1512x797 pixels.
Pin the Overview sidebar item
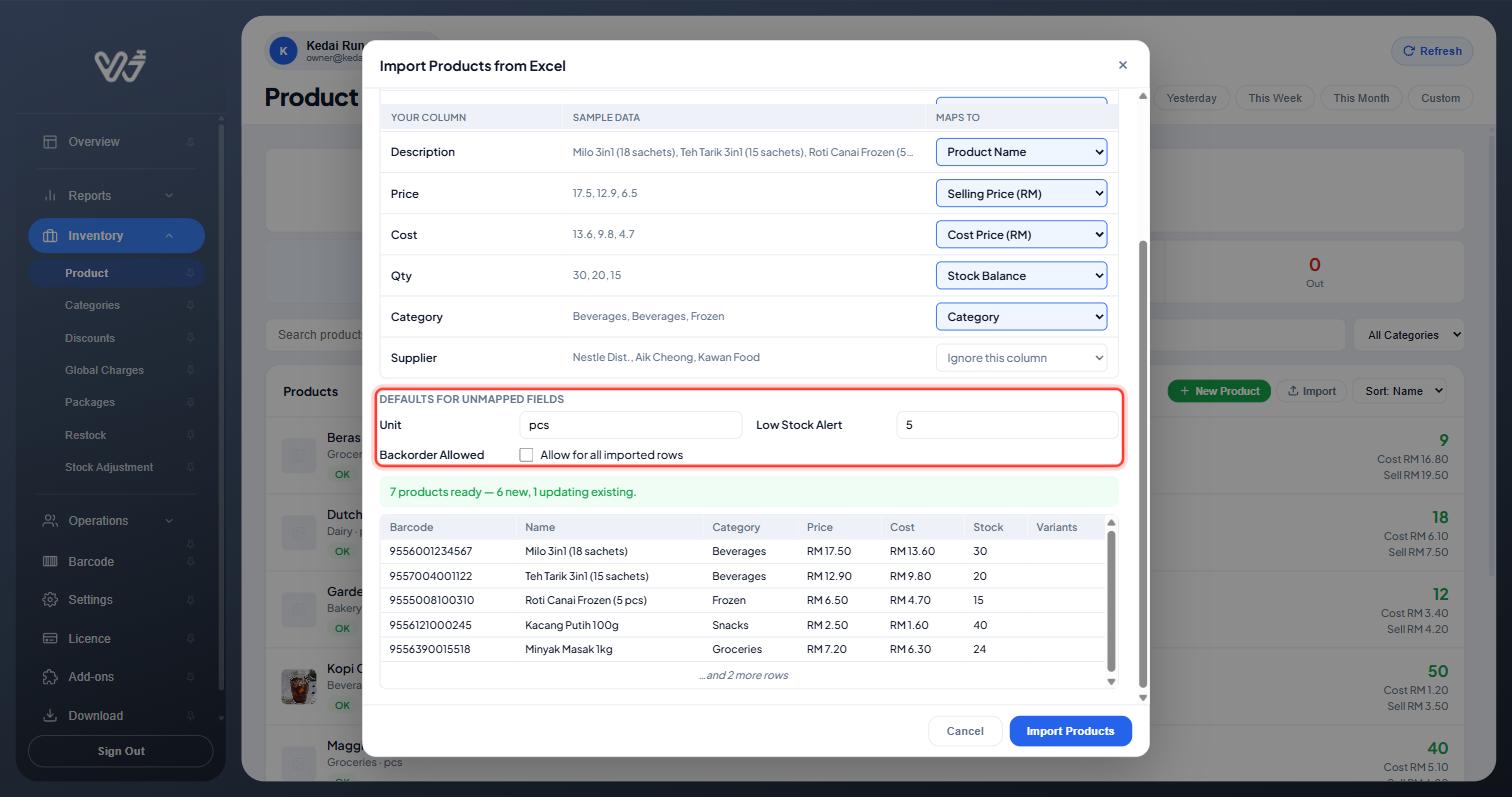pos(190,142)
